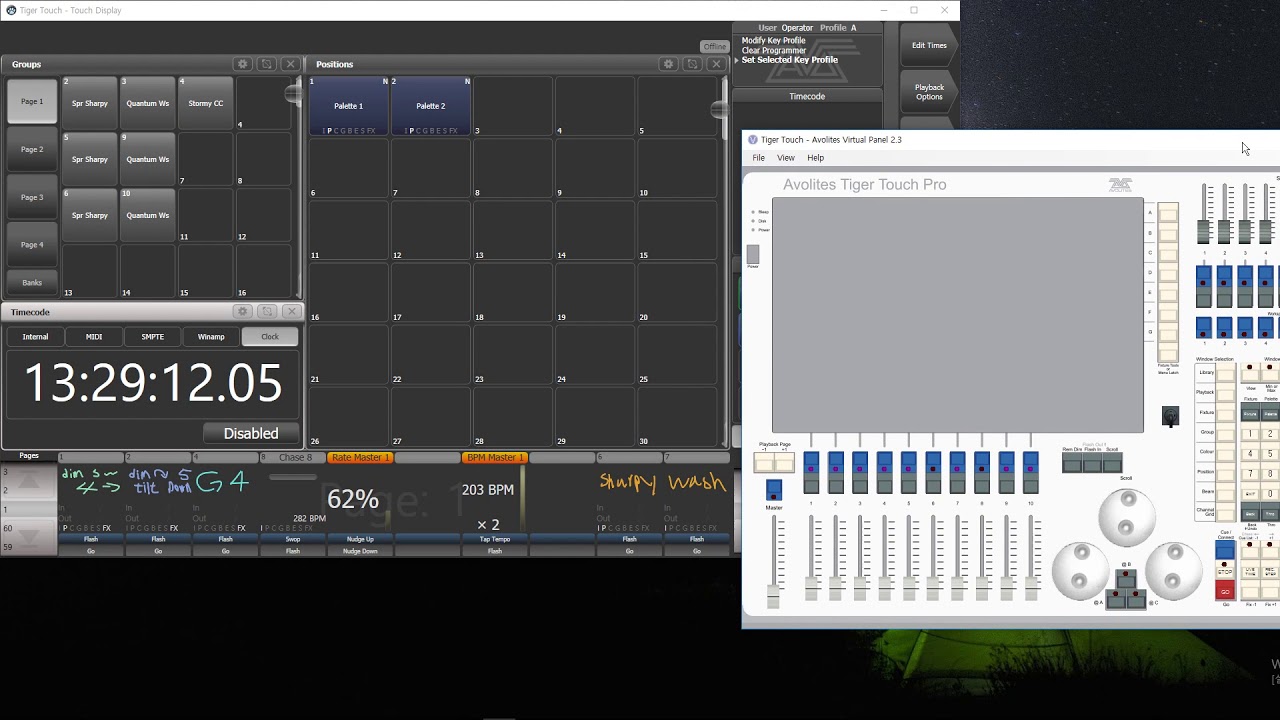The height and width of the screenshot is (720, 1280).
Task: Switch Groups to Page 1
Action: pos(32,102)
